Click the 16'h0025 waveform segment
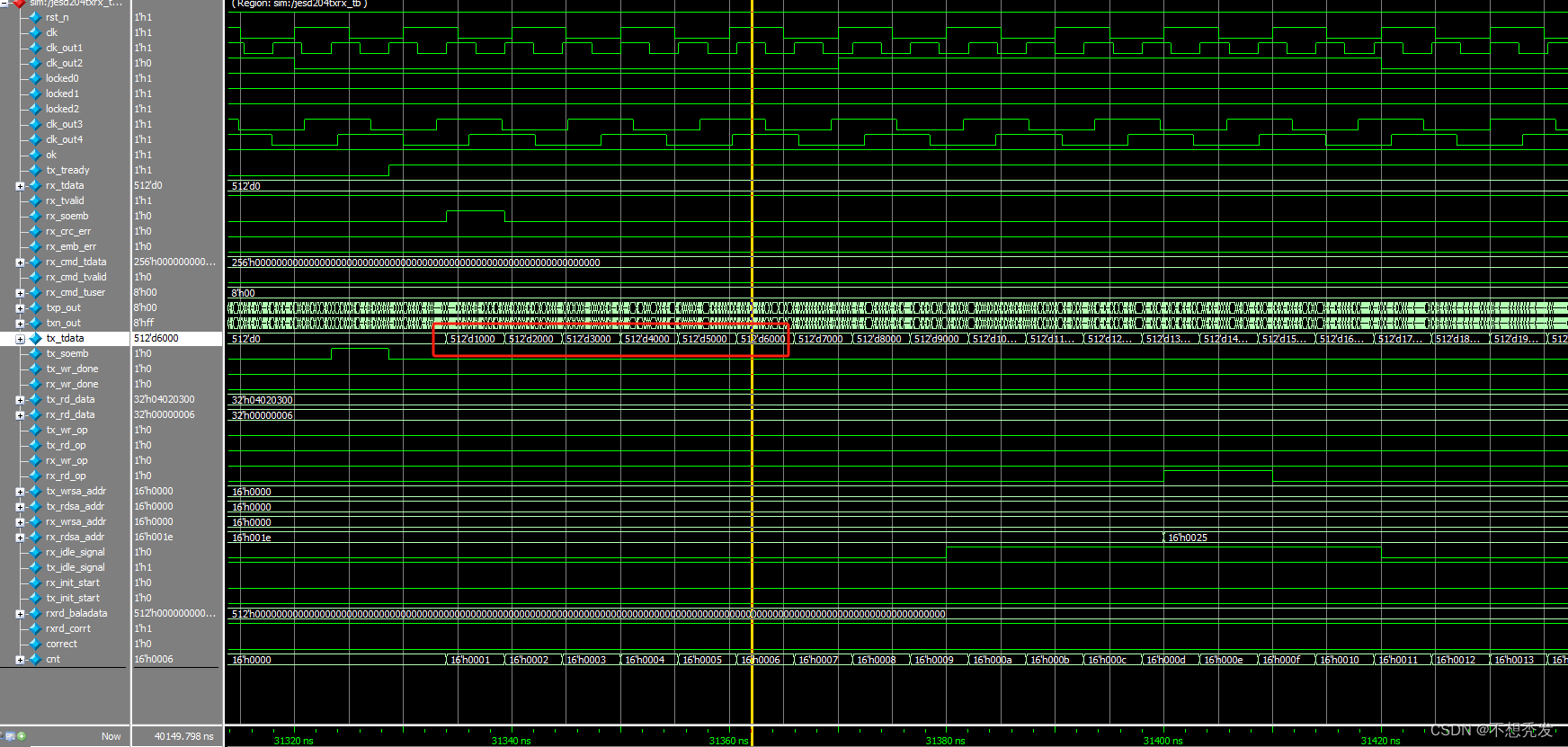 coord(1188,538)
